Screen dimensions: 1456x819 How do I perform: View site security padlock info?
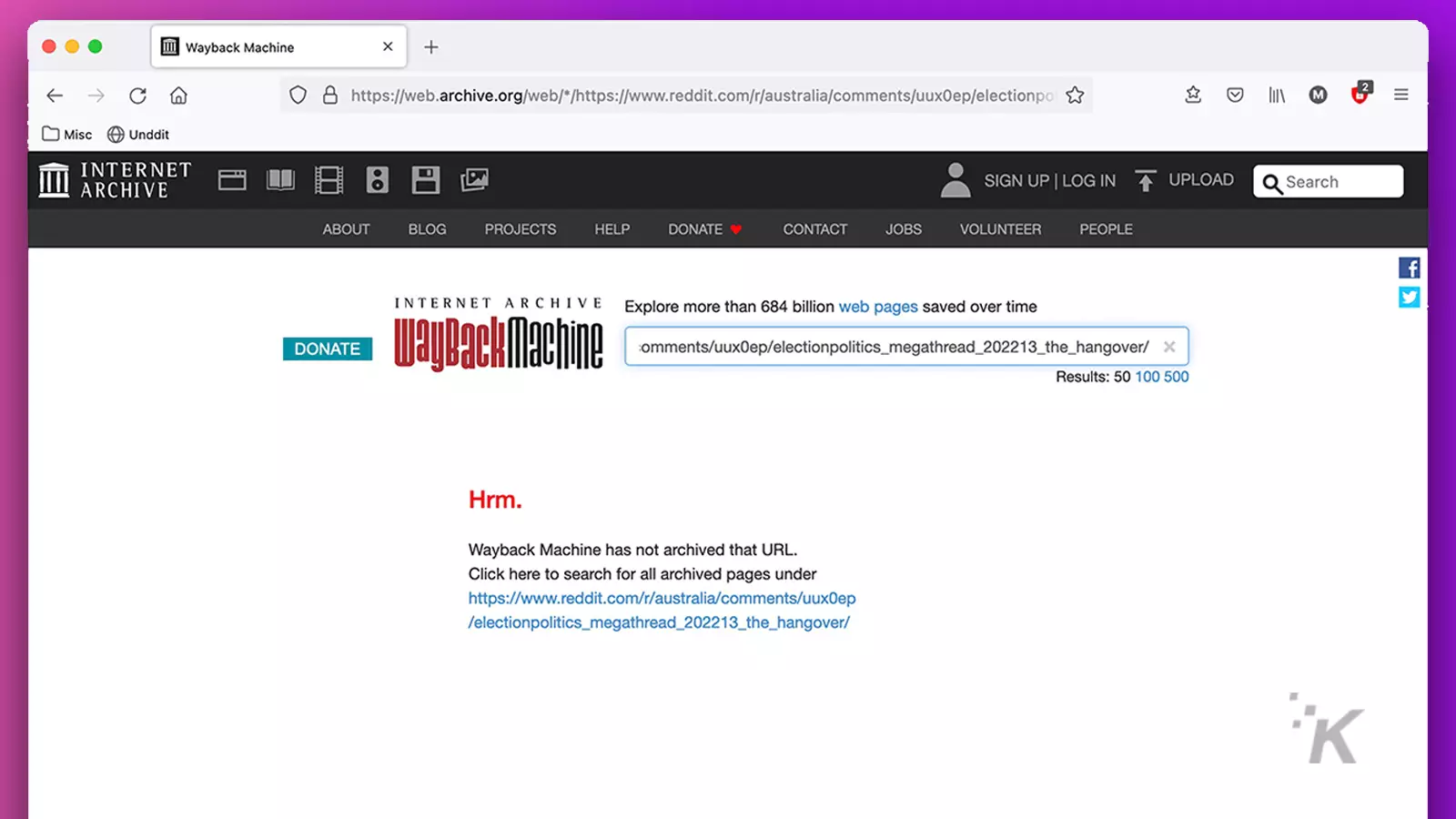point(330,96)
